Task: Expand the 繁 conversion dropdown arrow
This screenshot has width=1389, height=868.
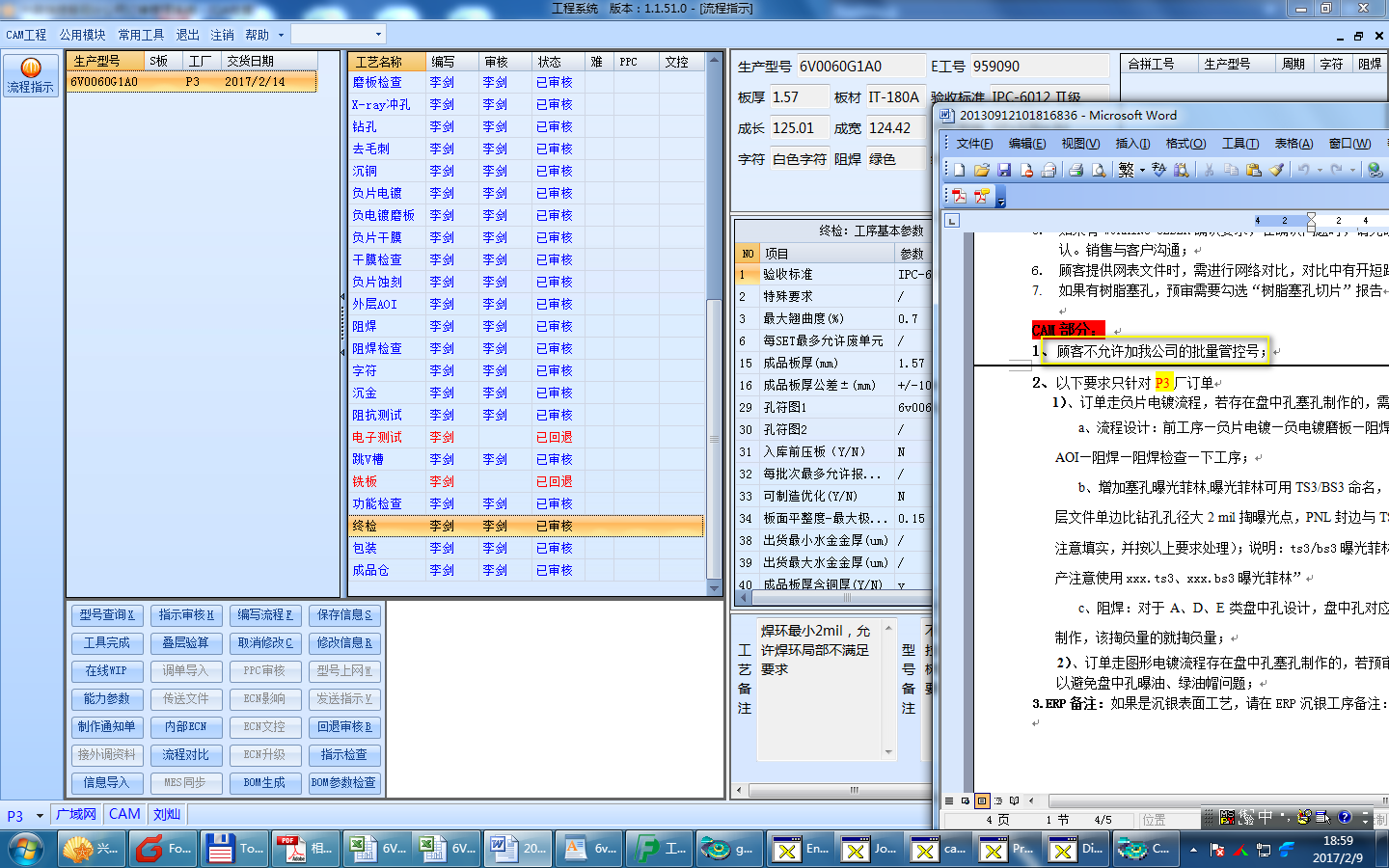Action: pyautogui.click(x=1142, y=170)
